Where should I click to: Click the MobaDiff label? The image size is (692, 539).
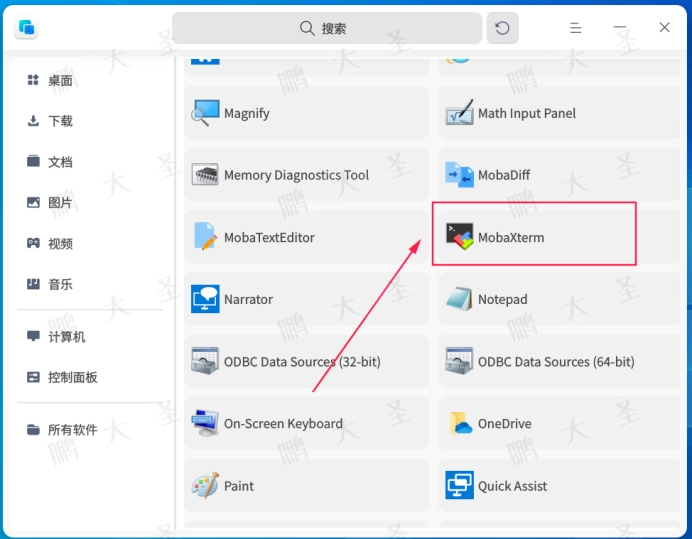coord(504,175)
